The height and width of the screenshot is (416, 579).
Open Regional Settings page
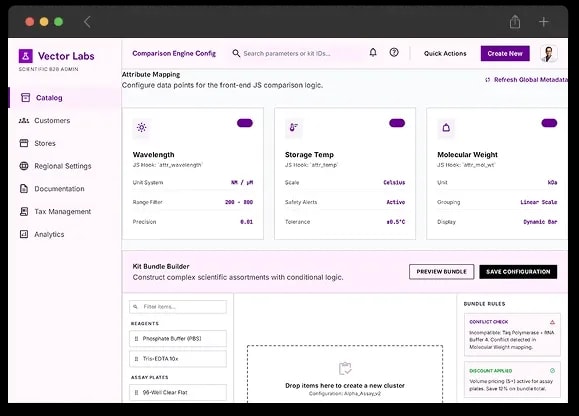coord(65,166)
